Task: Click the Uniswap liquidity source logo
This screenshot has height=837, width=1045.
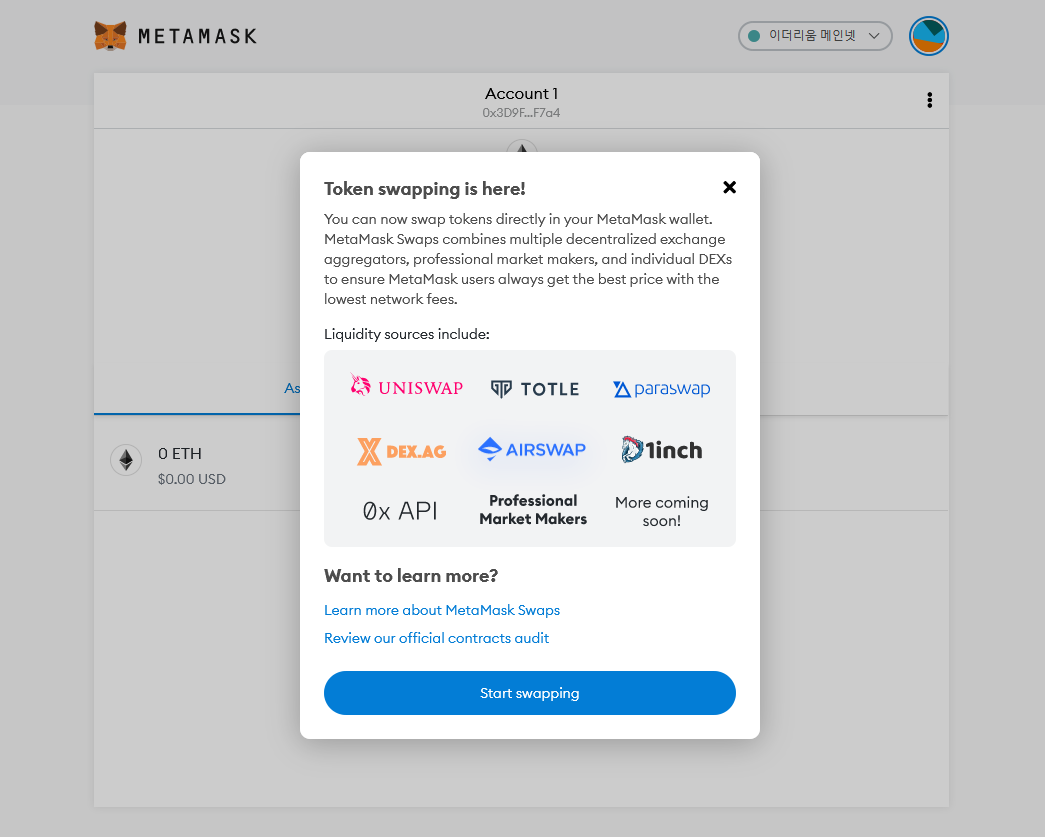Action: coord(406,387)
